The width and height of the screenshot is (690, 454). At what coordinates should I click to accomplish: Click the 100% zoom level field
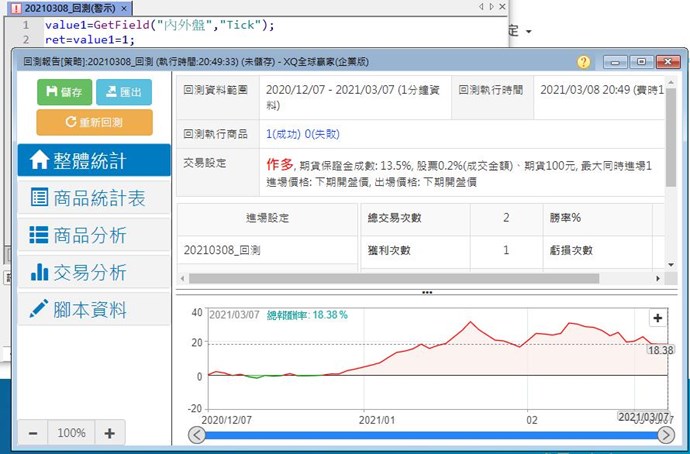(71, 434)
